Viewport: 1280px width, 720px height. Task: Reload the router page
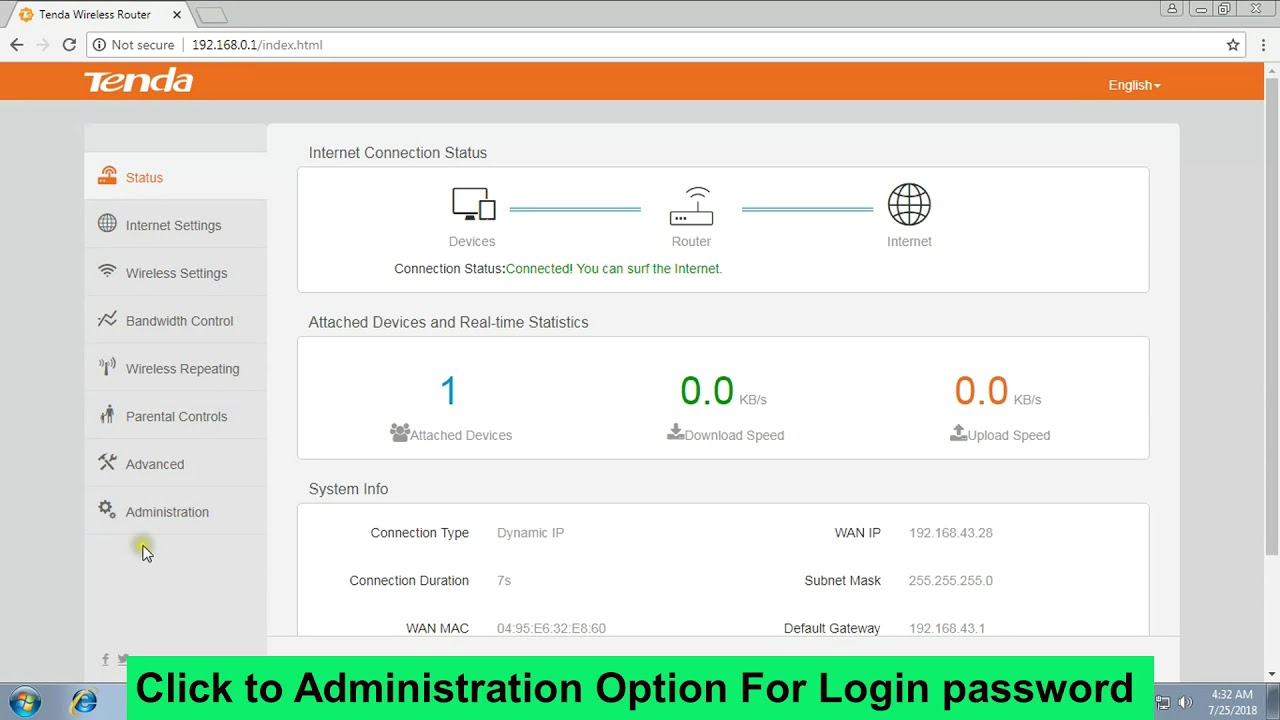(x=69, y=45)
